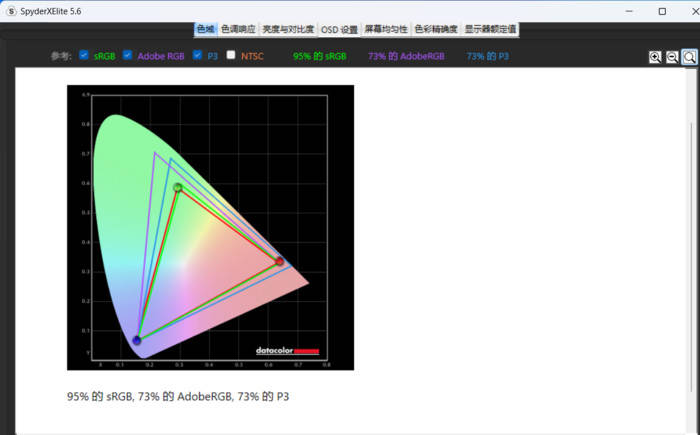The width and height of the screenshot is (700, 435).
Task: Click the zoom out magnifier icon
Action: point(672,57)
